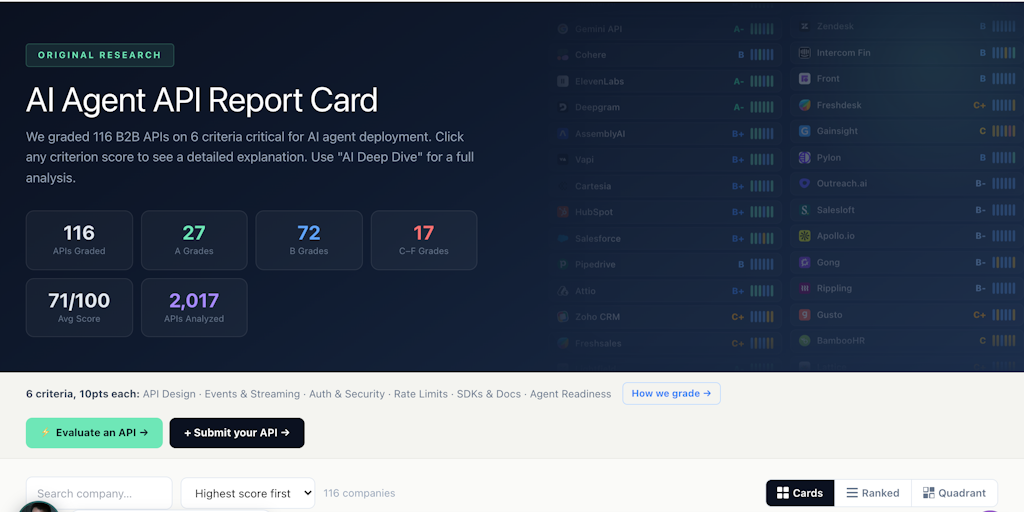
Task: Click the Rippling logo icon
Action: [805, 288]
